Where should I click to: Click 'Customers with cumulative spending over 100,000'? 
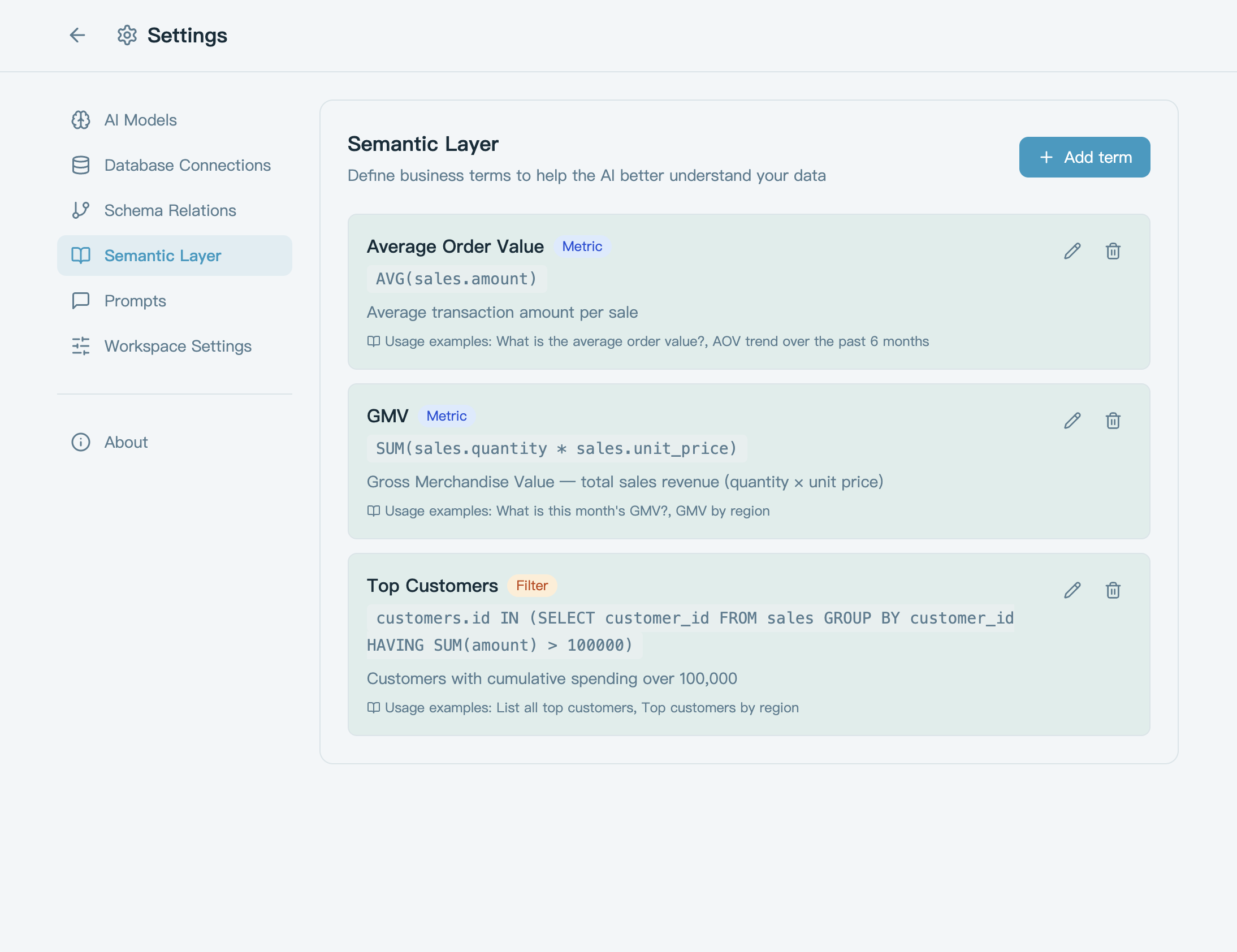coord(552,679)
